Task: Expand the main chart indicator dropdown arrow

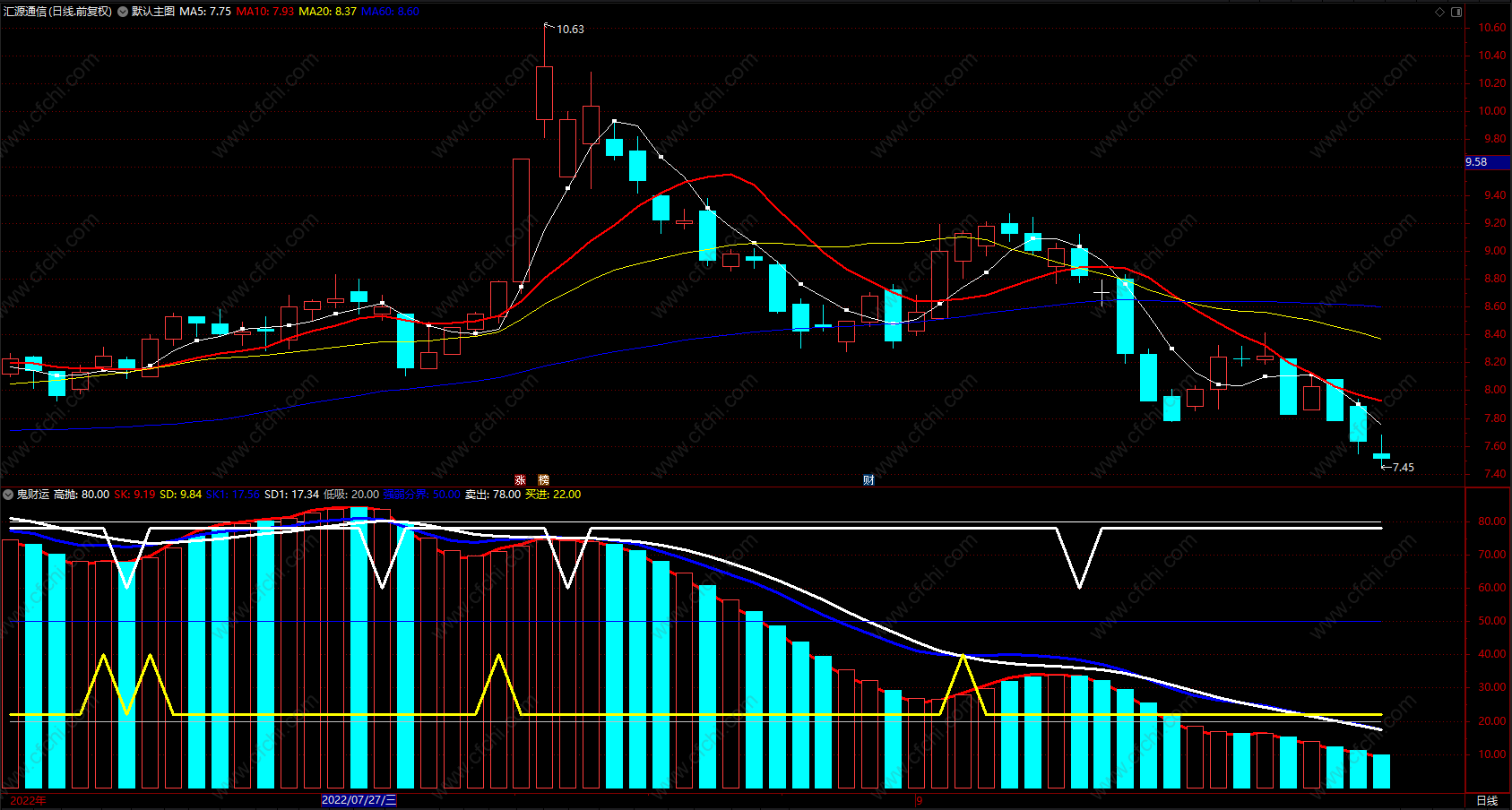Action: [123, 12]
